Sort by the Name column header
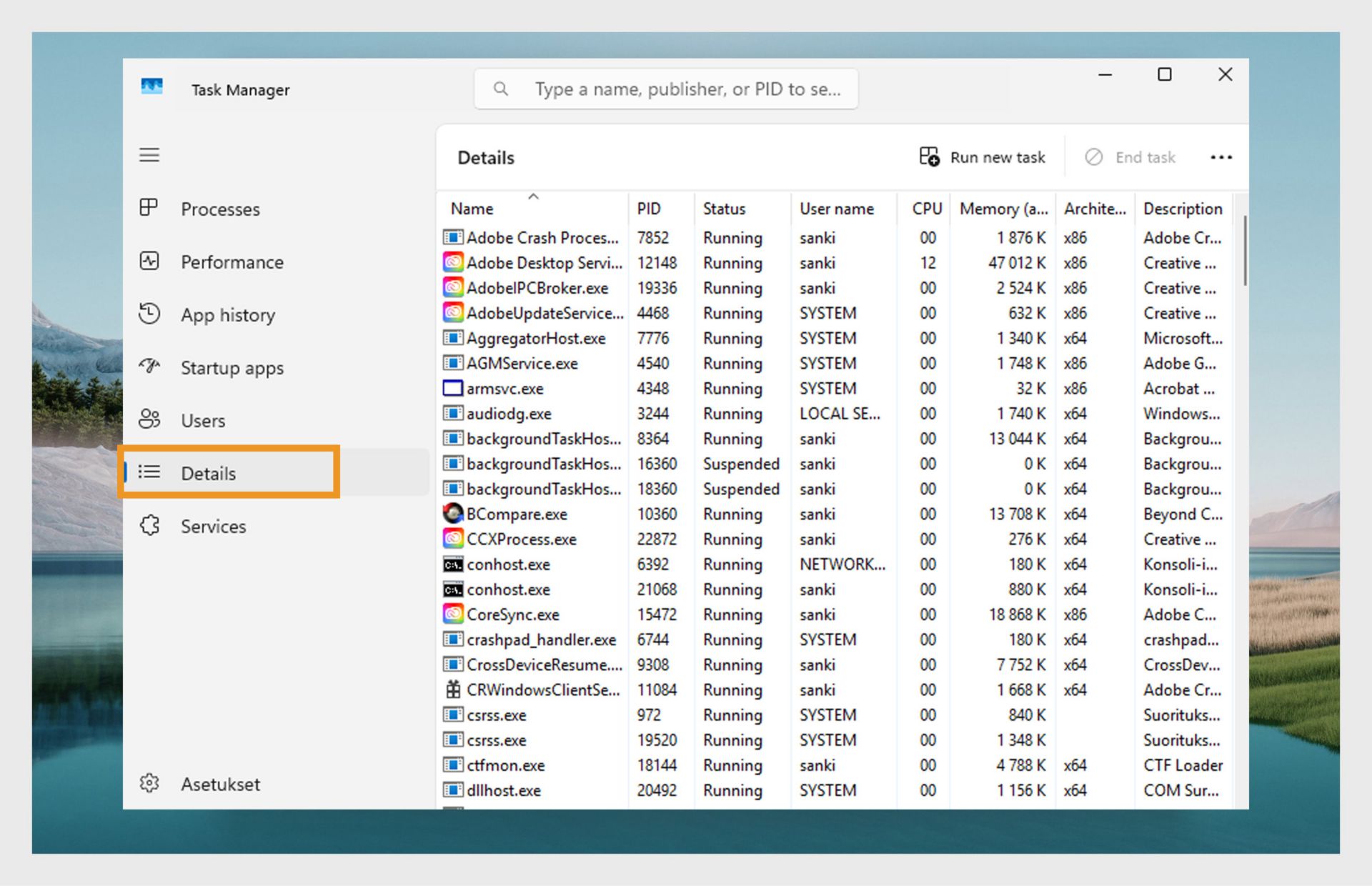The image size is (1372, 886). [x=472, y=209]
